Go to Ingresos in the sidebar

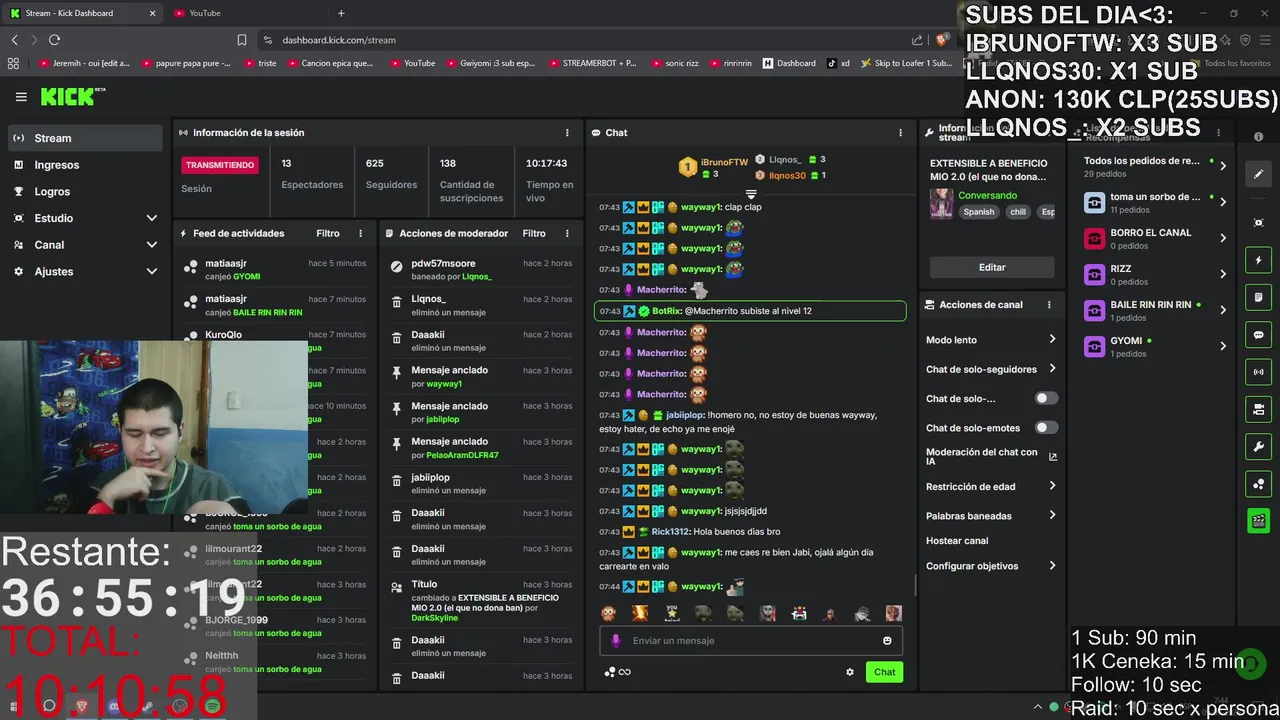click(85, 165)
